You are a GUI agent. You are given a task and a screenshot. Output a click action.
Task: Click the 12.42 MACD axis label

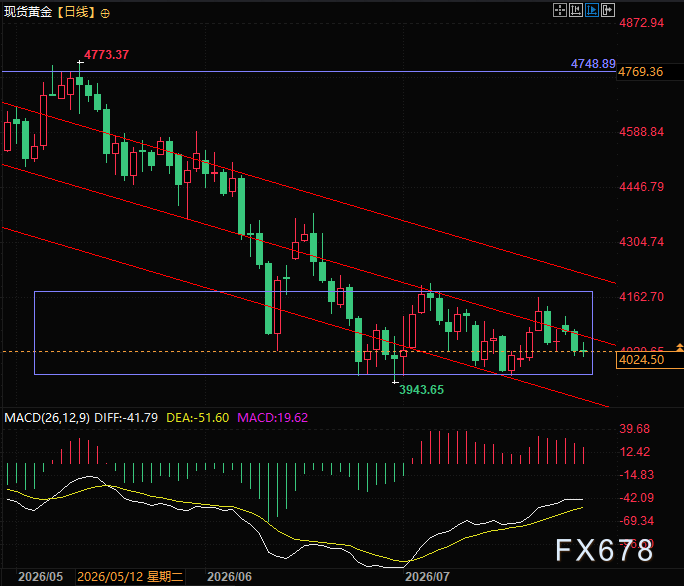635,452
